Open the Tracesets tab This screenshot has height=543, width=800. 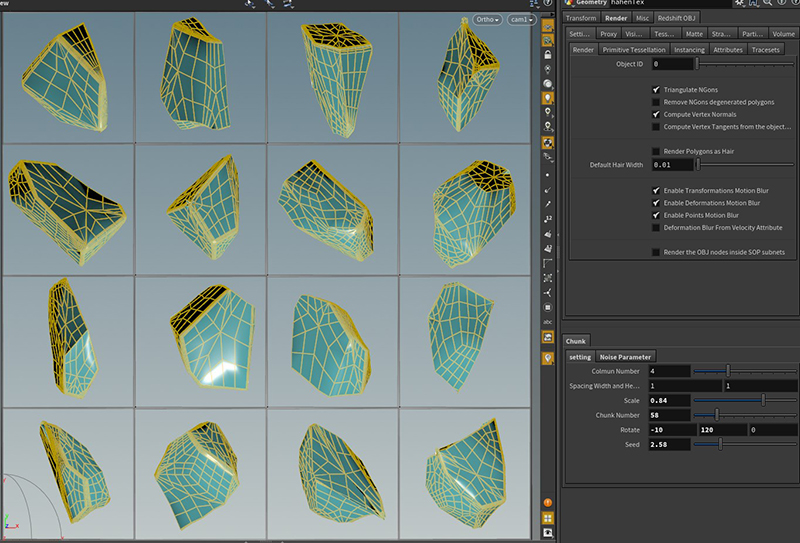click(x=765, y=50)
